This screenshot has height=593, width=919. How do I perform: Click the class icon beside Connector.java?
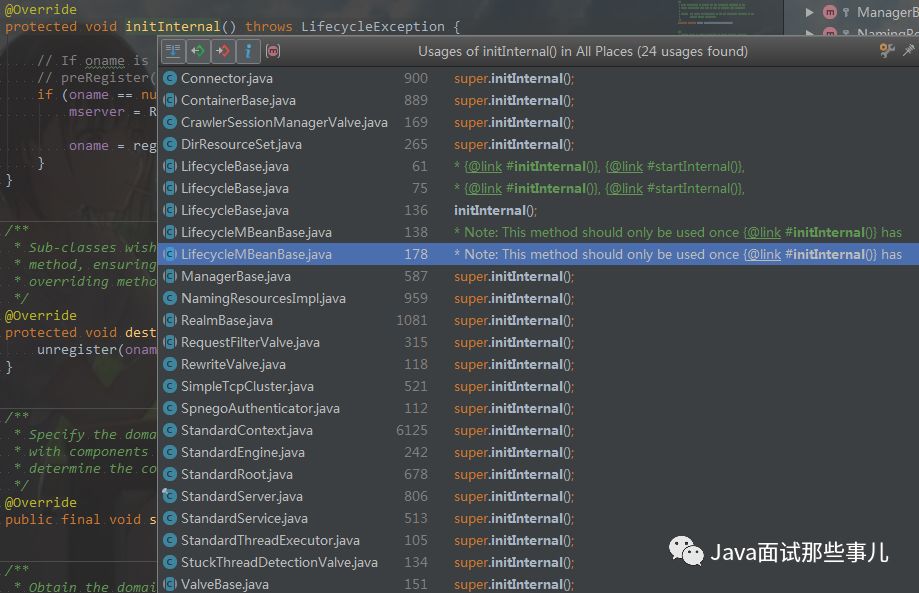click(x=170, y=79)
